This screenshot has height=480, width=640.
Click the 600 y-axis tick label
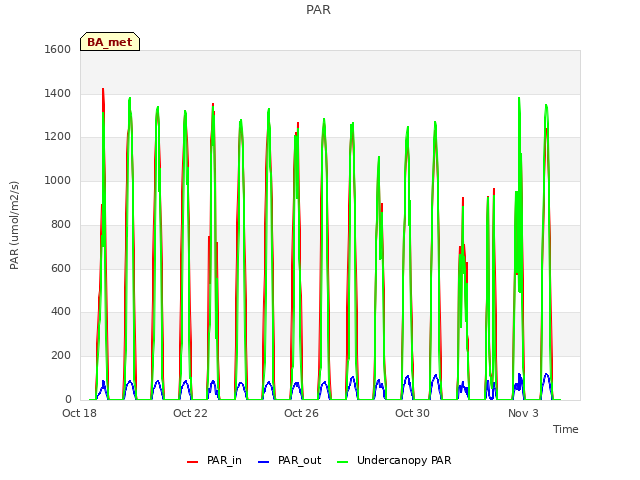(x=61, y=268)
